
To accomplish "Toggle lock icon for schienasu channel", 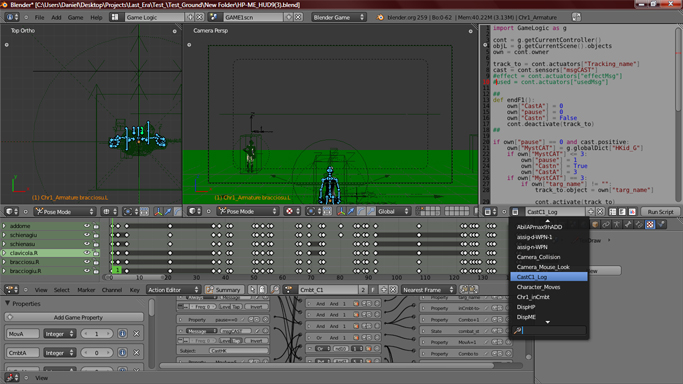I will coord(96,244).
